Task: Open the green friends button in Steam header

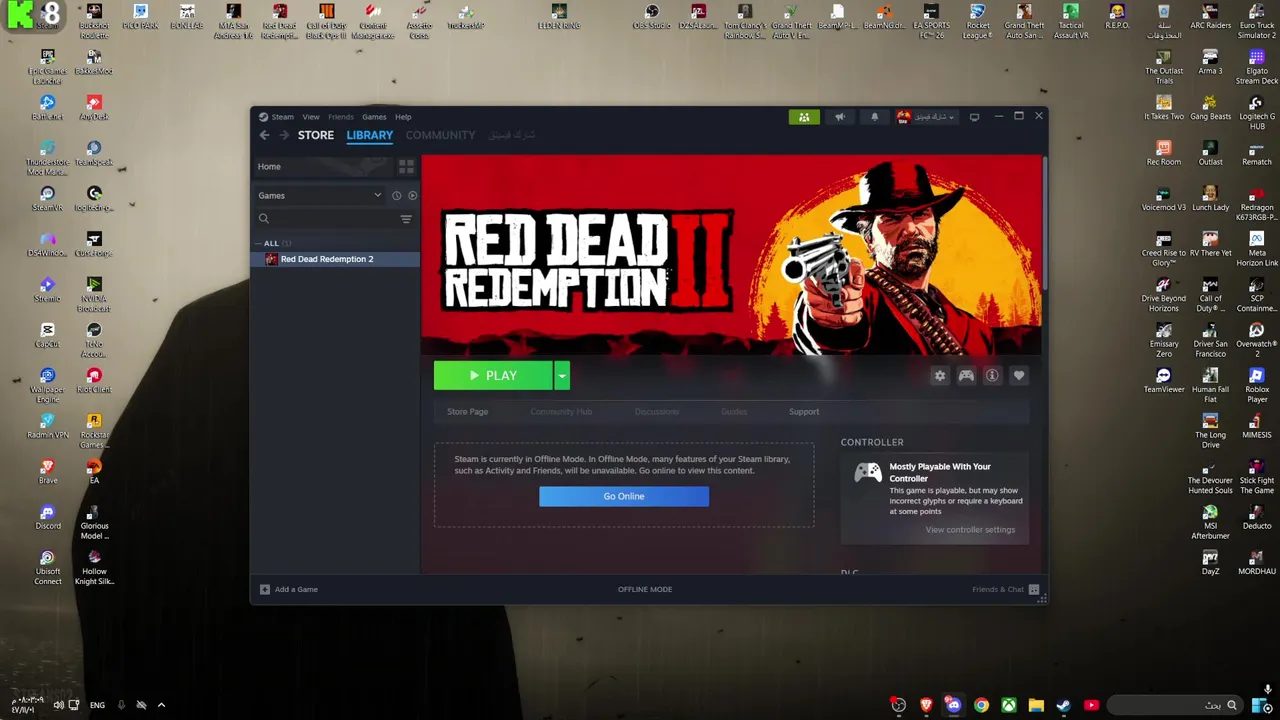Action: click(x=804, y=117)
